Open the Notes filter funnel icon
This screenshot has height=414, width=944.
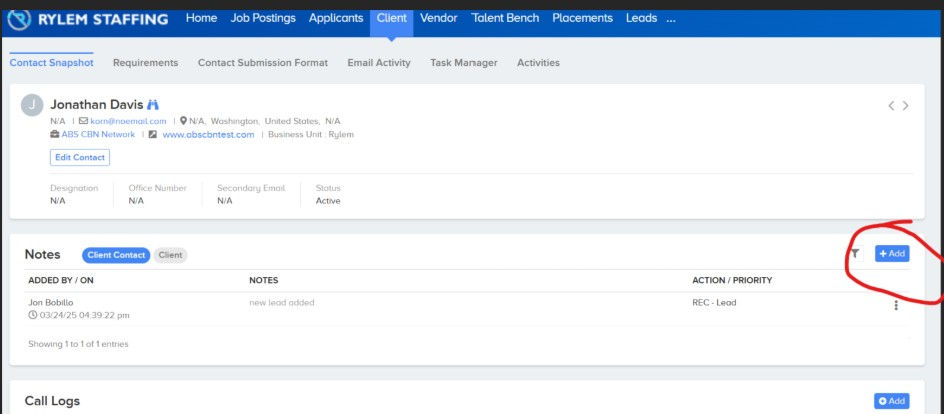click(x=855, y=254)
